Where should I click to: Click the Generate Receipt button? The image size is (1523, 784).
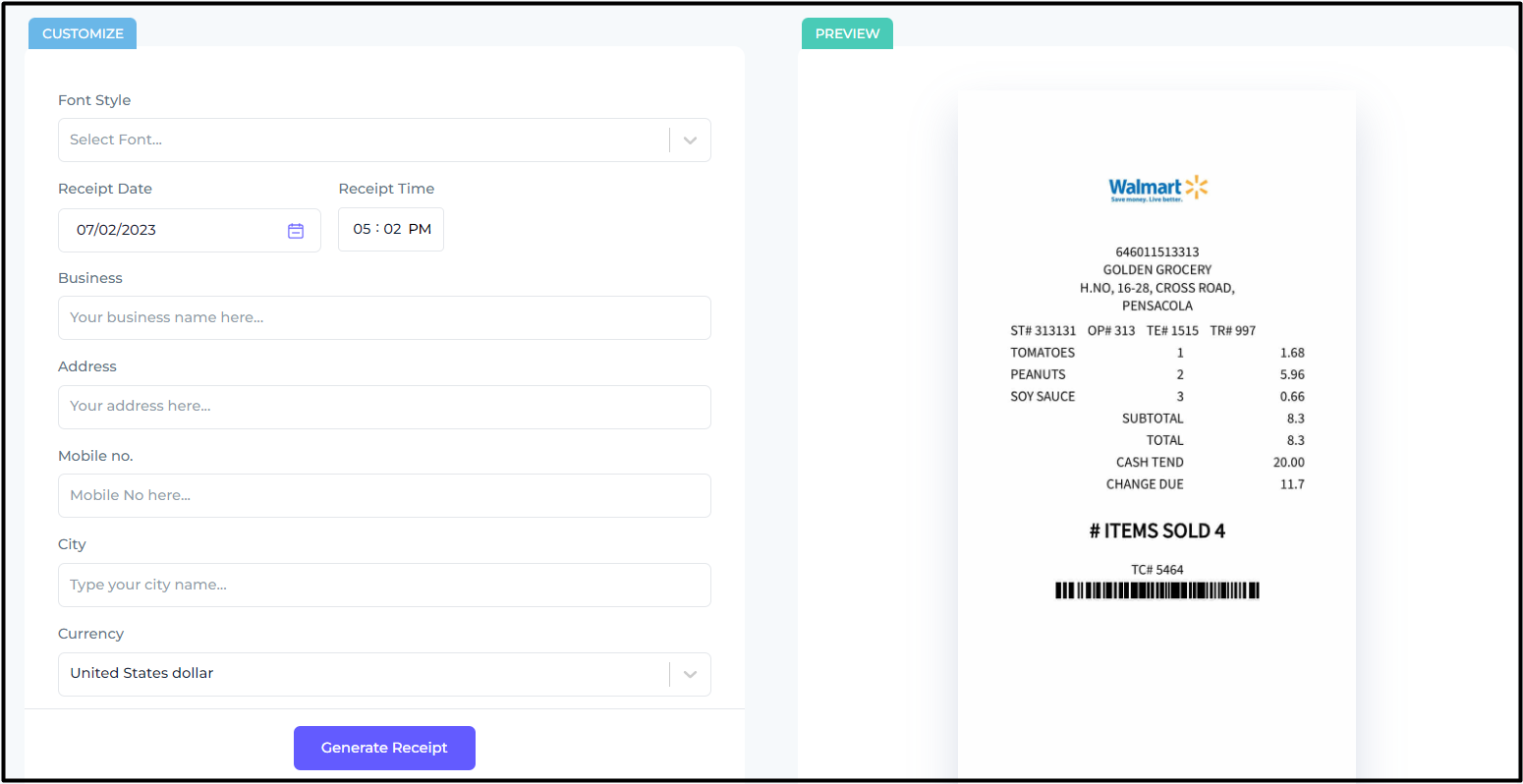point(384,748)
